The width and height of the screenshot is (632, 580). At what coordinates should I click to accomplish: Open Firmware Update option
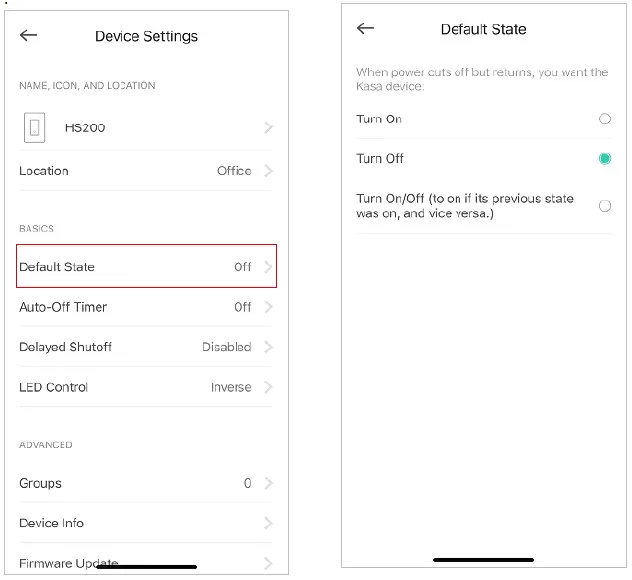click(68, 563)
